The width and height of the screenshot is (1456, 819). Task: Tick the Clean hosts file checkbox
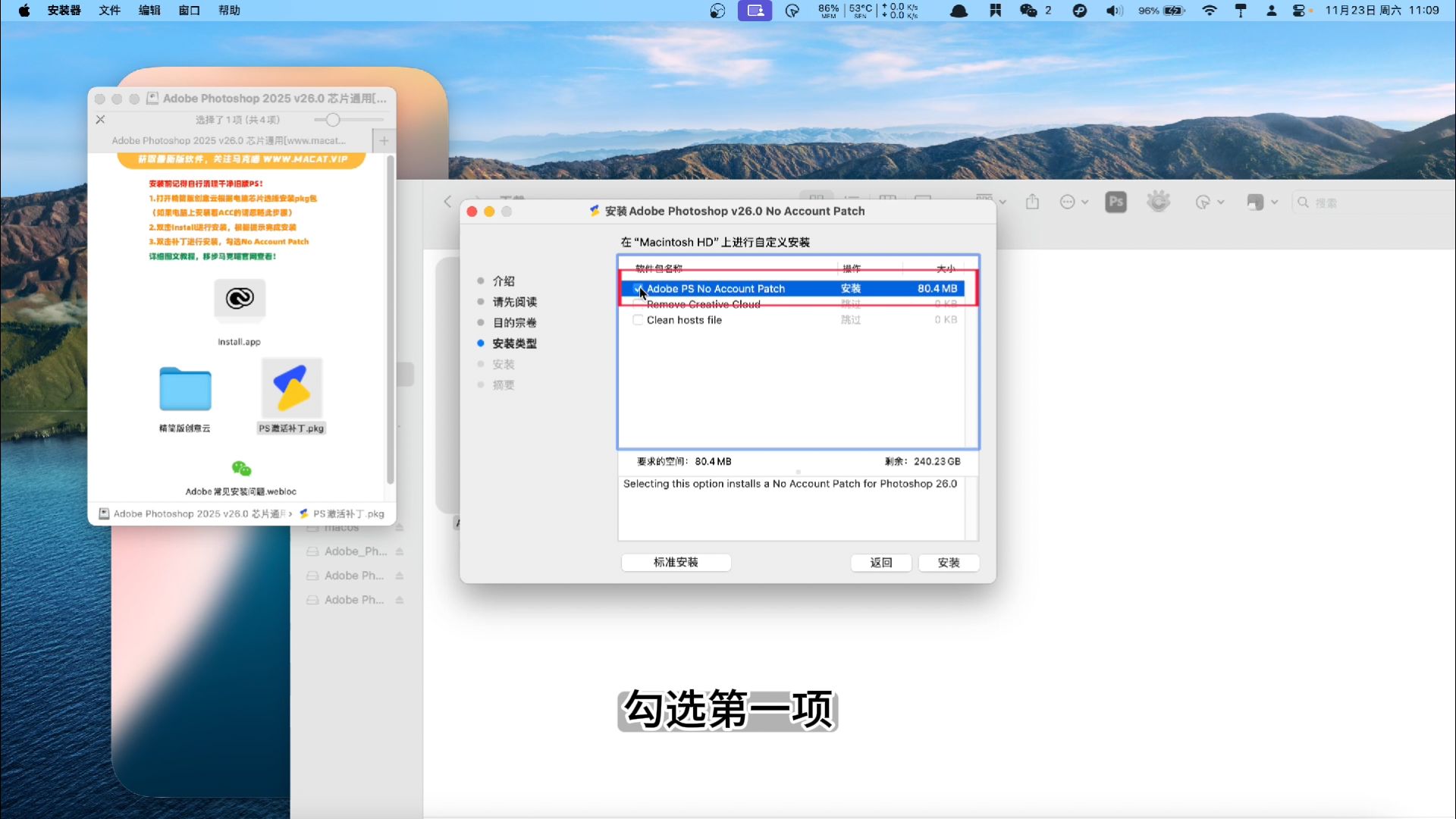tap(638, 320)
